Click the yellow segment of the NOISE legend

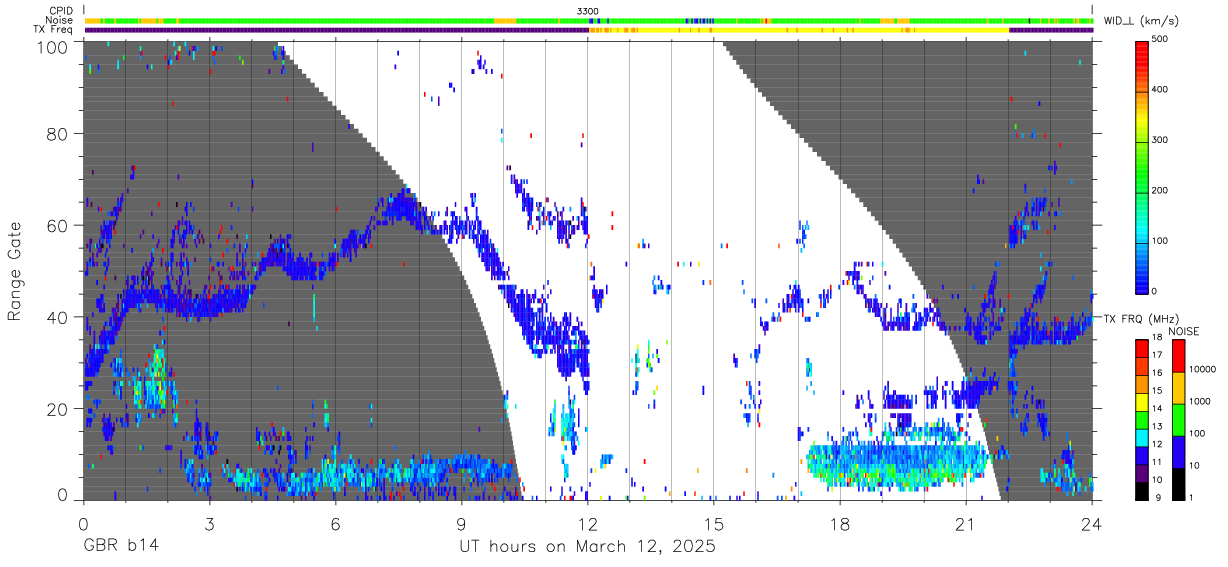1177,387
